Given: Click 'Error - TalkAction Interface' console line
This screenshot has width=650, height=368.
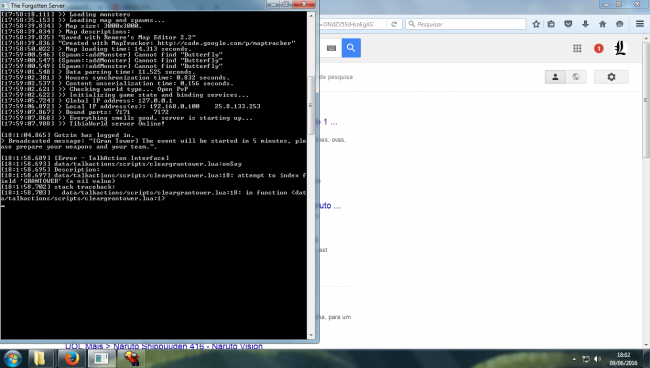Looking at the screenshot, I should pyautogui.click(x=85, y=158).
